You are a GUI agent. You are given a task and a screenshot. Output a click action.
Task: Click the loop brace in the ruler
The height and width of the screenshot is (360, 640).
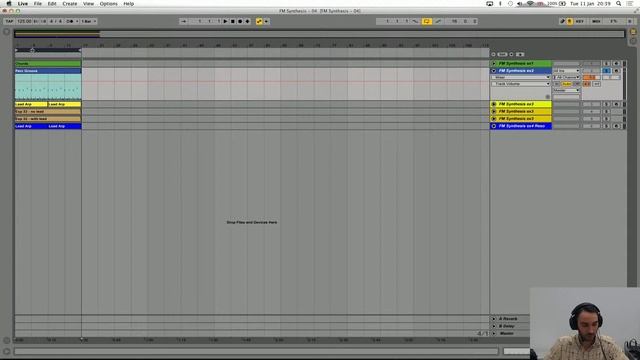pos(48,50)
